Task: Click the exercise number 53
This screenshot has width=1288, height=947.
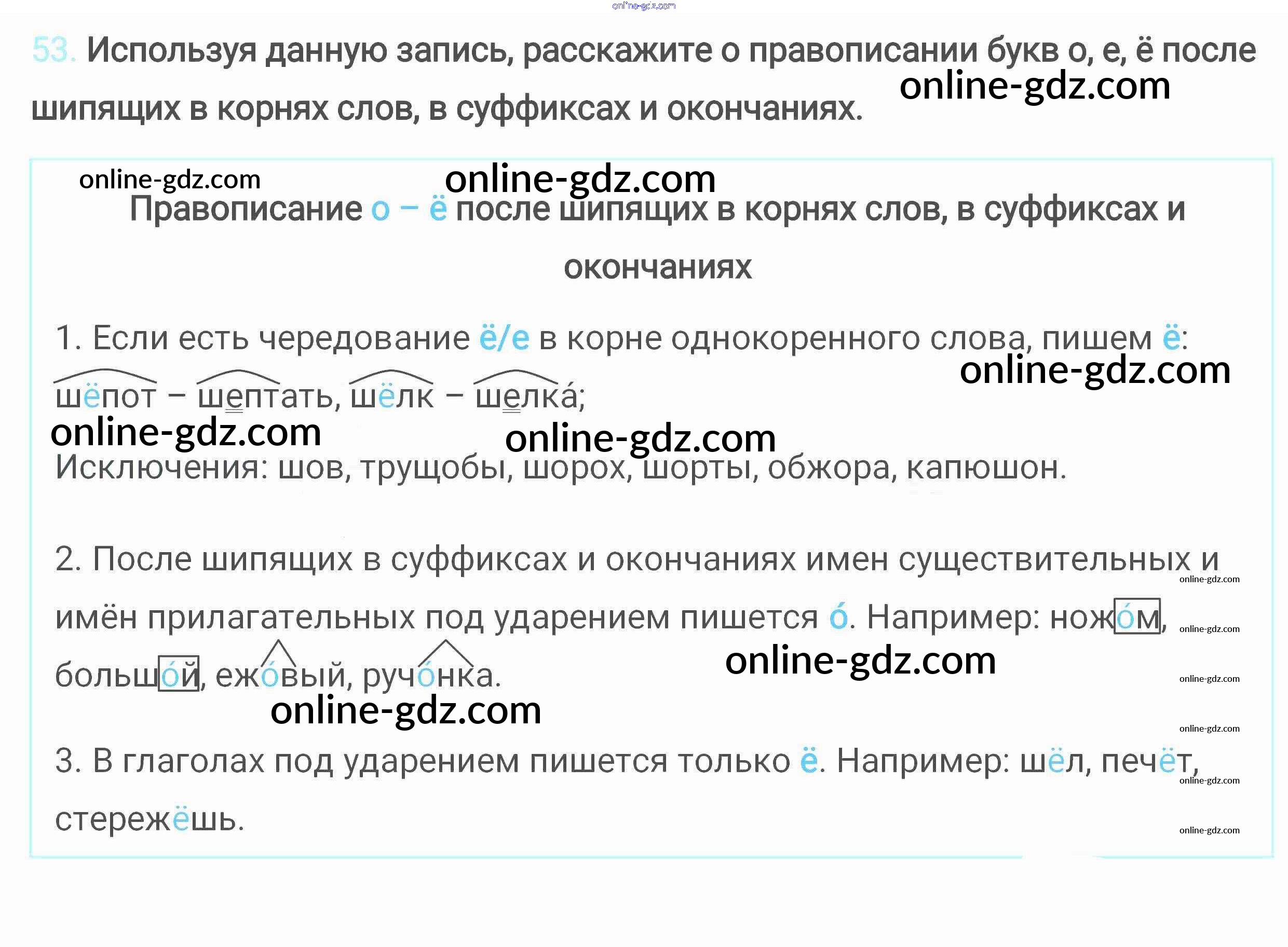Action: tap(53, 50)
